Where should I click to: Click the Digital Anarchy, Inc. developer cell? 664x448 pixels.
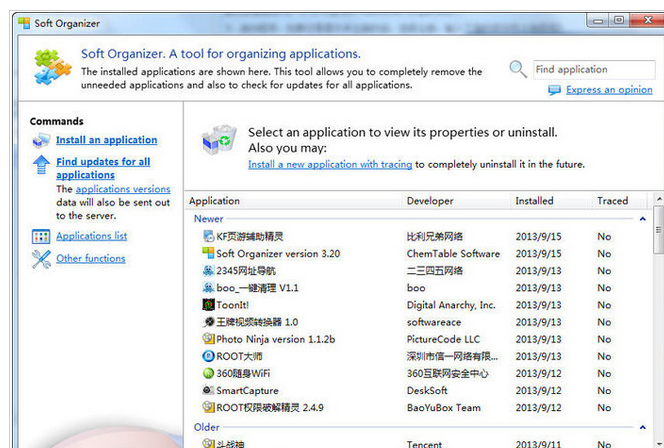point(451,305)
